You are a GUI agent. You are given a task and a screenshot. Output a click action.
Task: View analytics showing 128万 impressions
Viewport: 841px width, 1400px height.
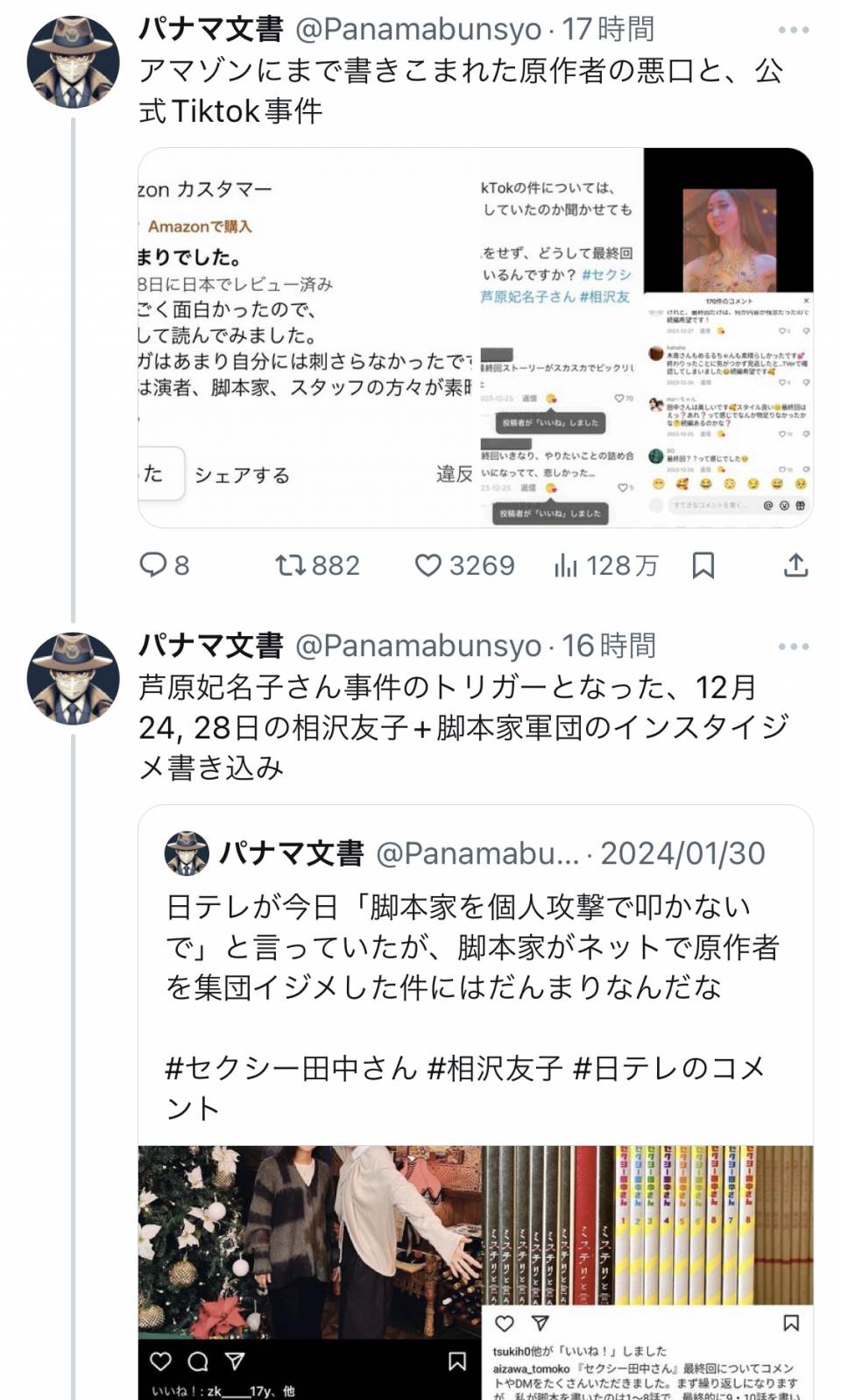click(605, 565)
